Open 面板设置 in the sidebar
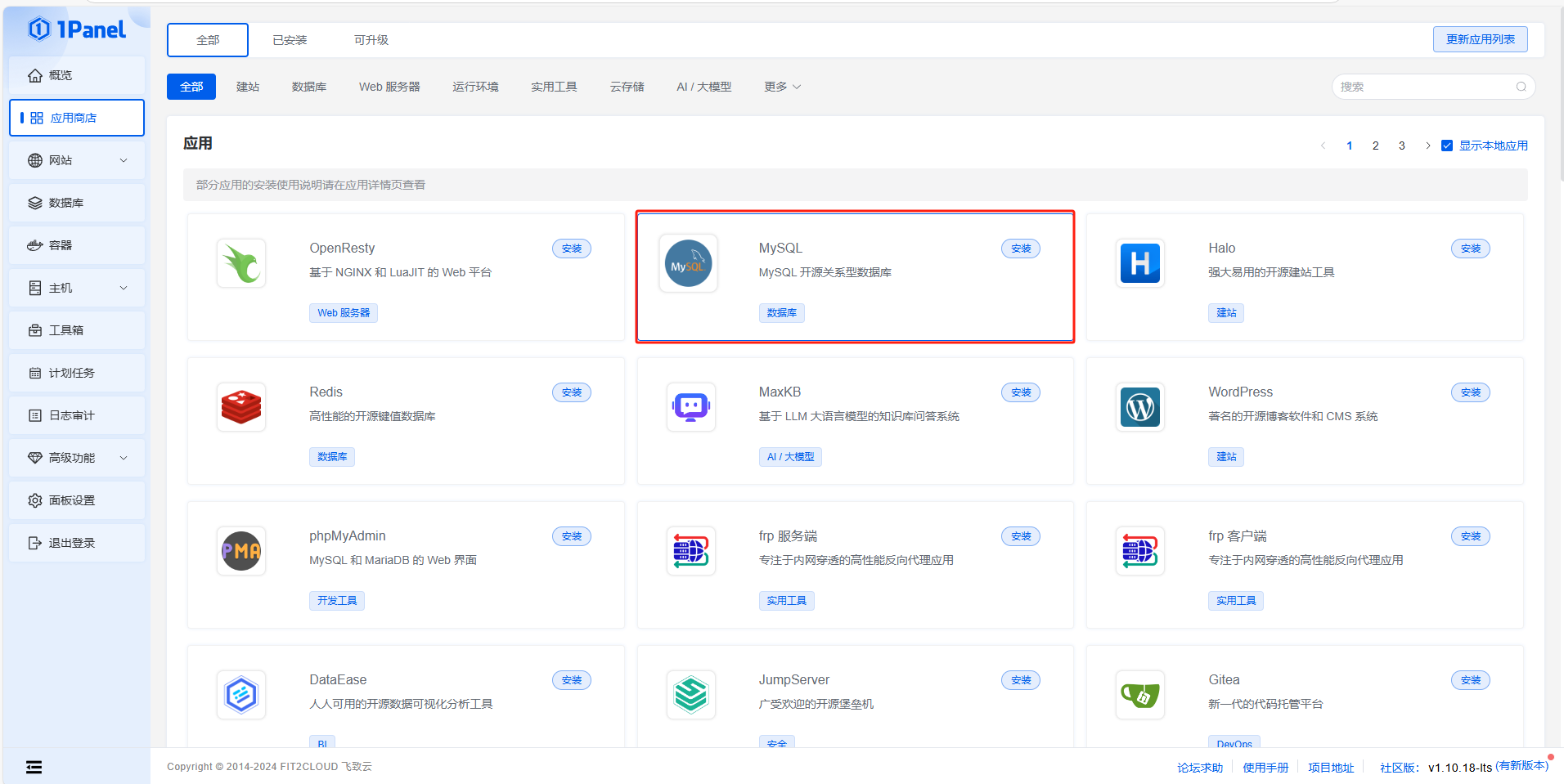Viewport: 1564px width, 784px height. [x=77, y=500]
